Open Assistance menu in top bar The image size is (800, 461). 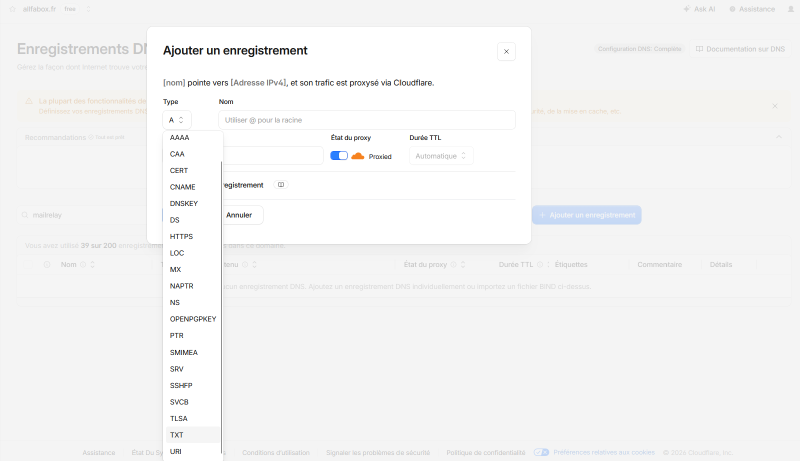752,9
